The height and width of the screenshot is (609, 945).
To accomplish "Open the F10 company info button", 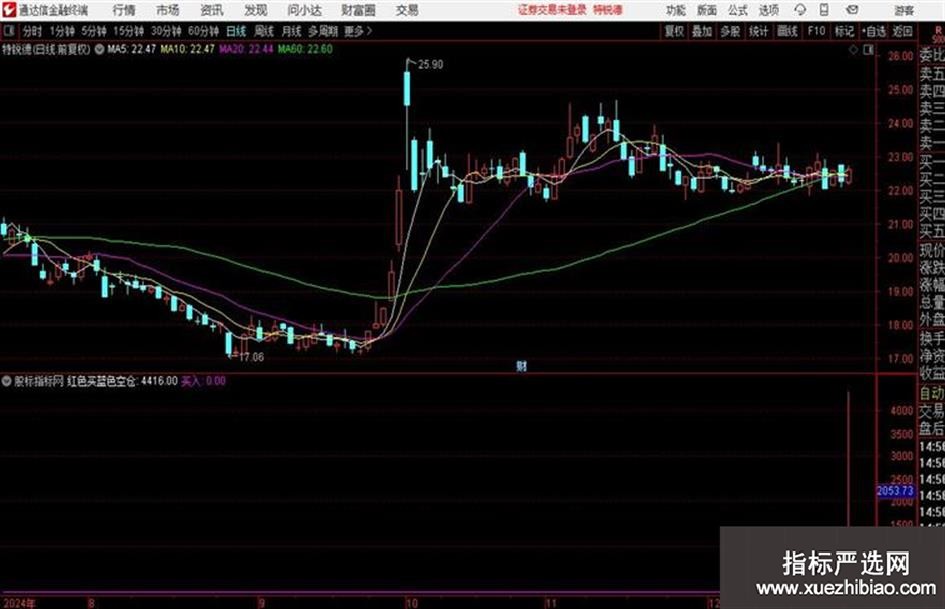I will point(816,31).
